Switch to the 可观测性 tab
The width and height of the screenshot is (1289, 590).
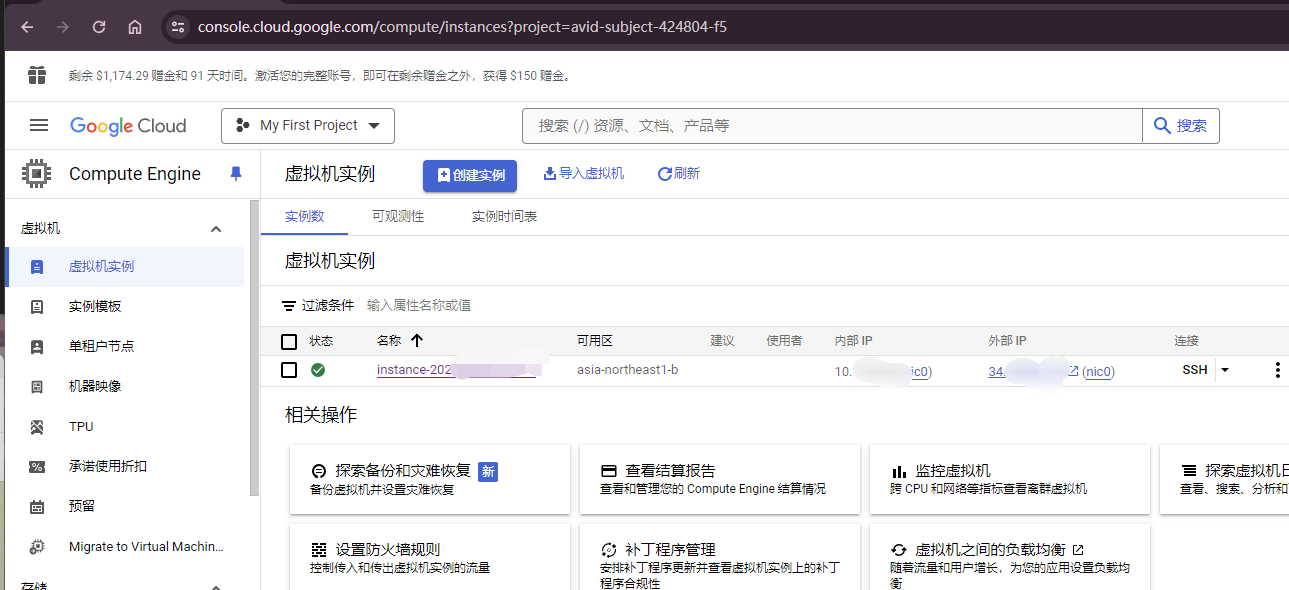click(x=398, y=216)
